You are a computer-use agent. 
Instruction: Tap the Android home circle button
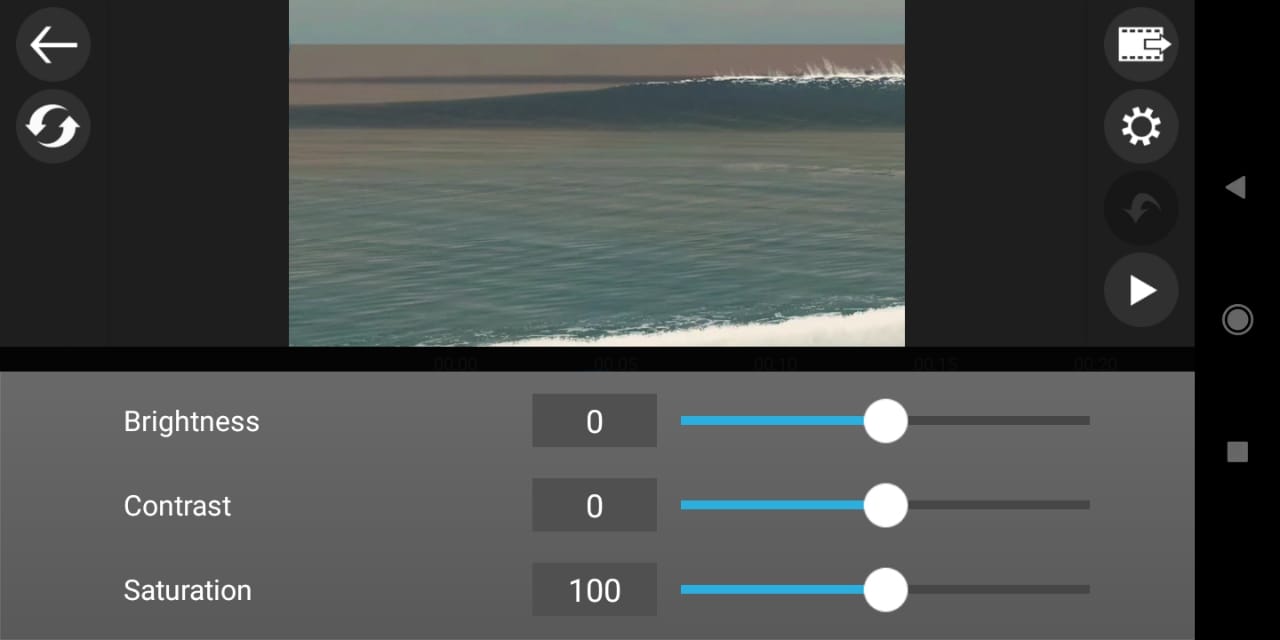click(x=1237, y=319)
